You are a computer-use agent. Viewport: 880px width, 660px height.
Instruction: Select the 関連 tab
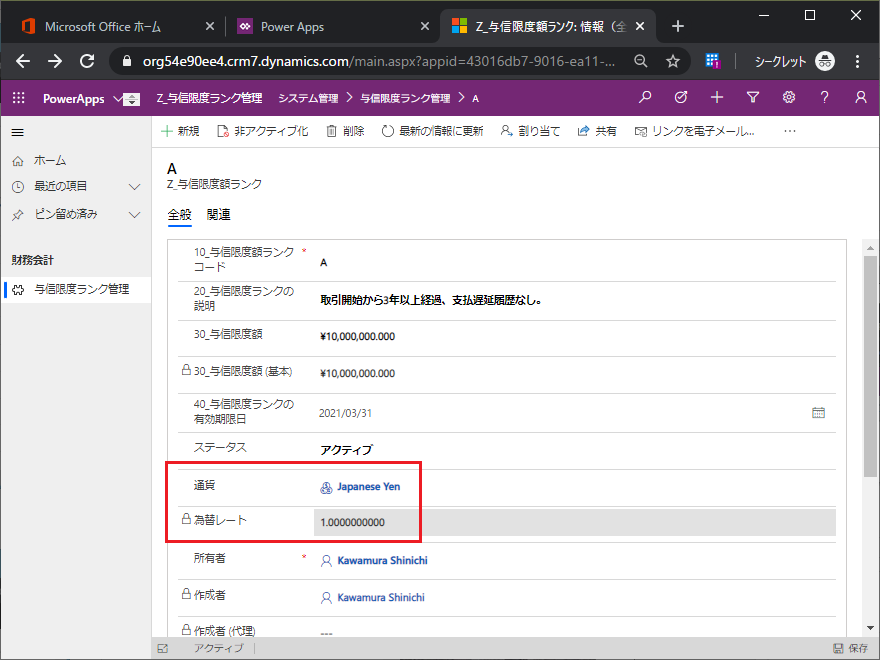(218, 215)
